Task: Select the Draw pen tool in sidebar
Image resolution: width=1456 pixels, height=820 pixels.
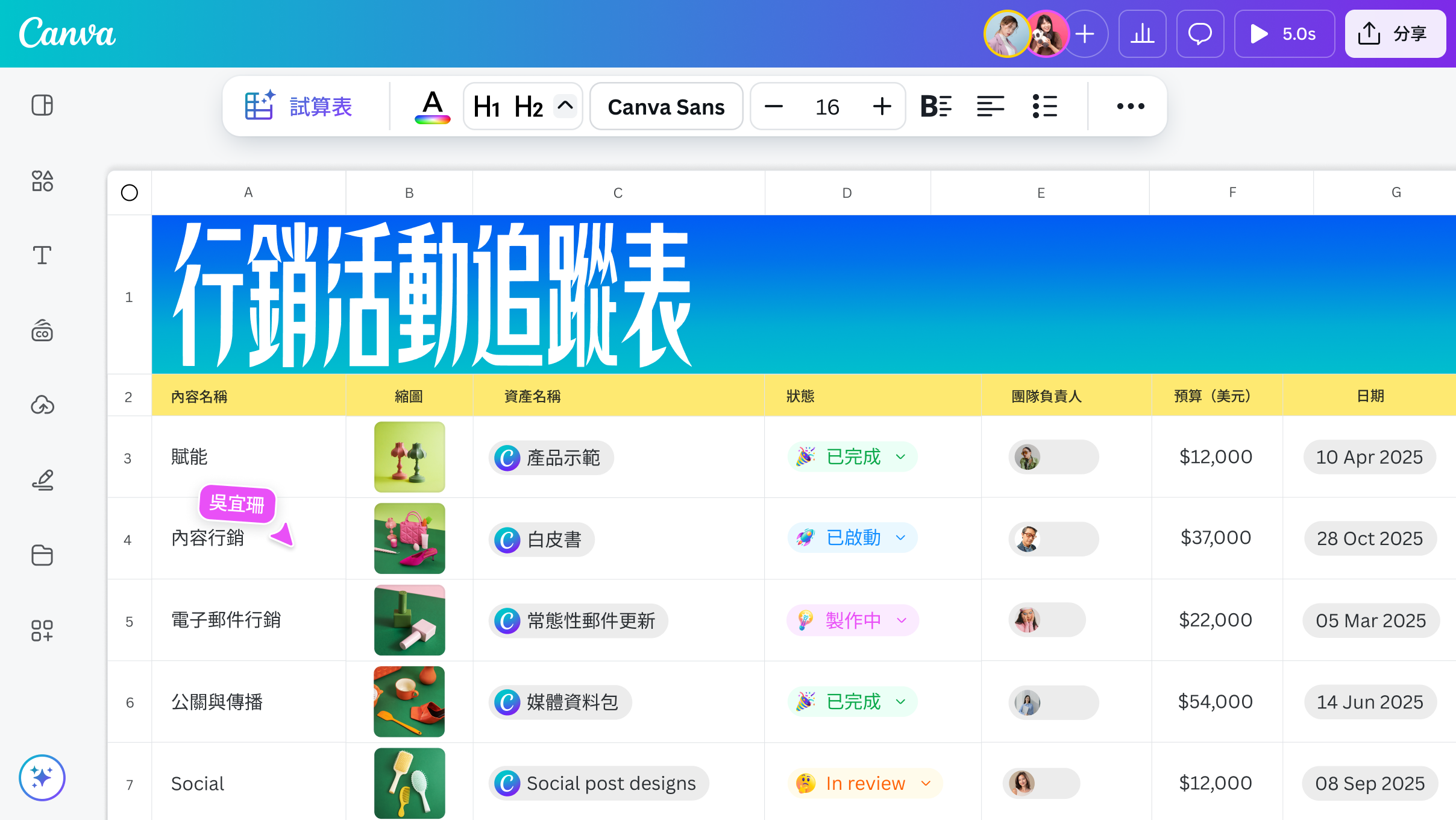Action: 42,480
